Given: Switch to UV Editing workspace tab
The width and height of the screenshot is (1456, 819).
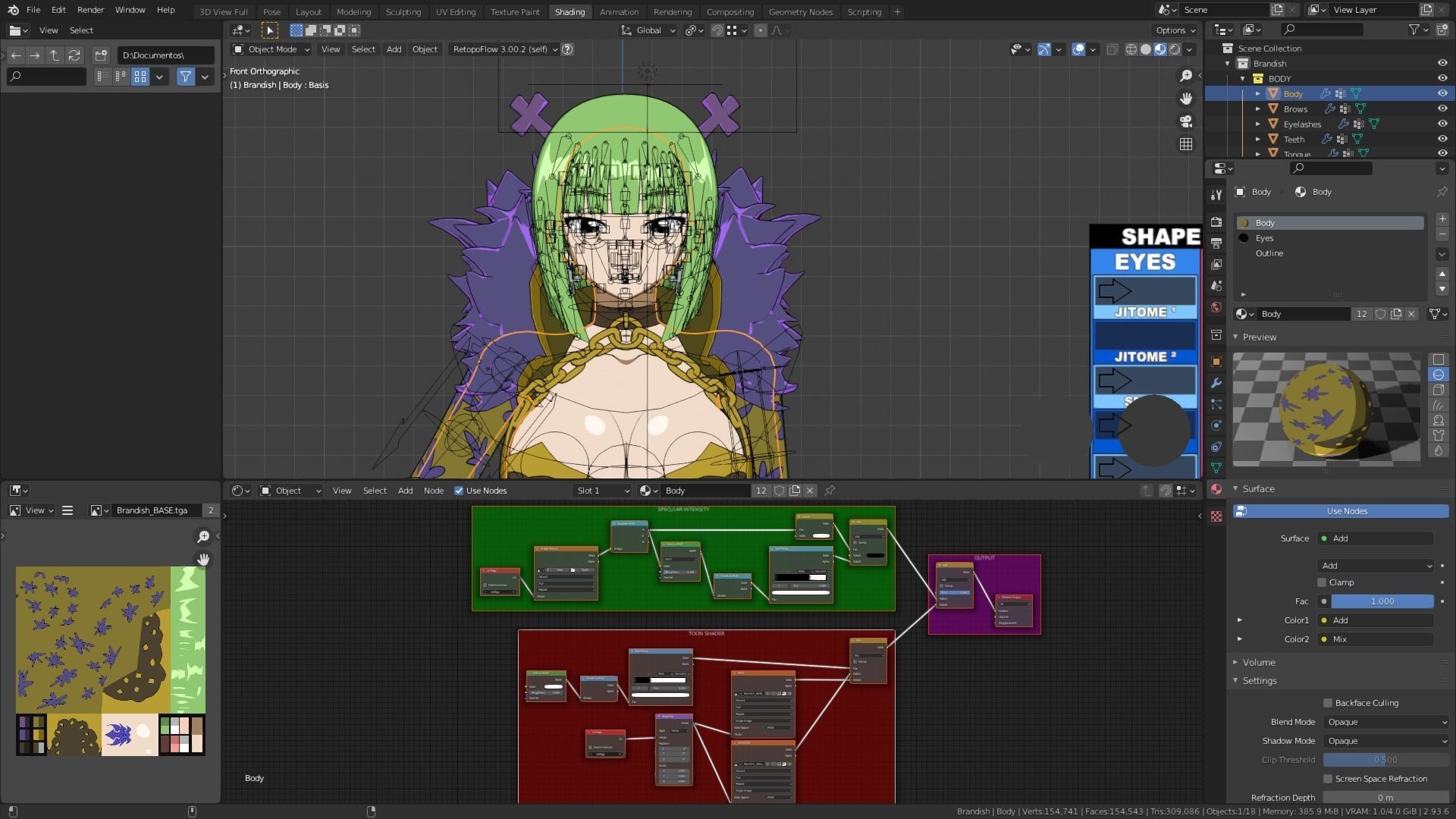Looking at the screenshot, I should click(456, 11).
